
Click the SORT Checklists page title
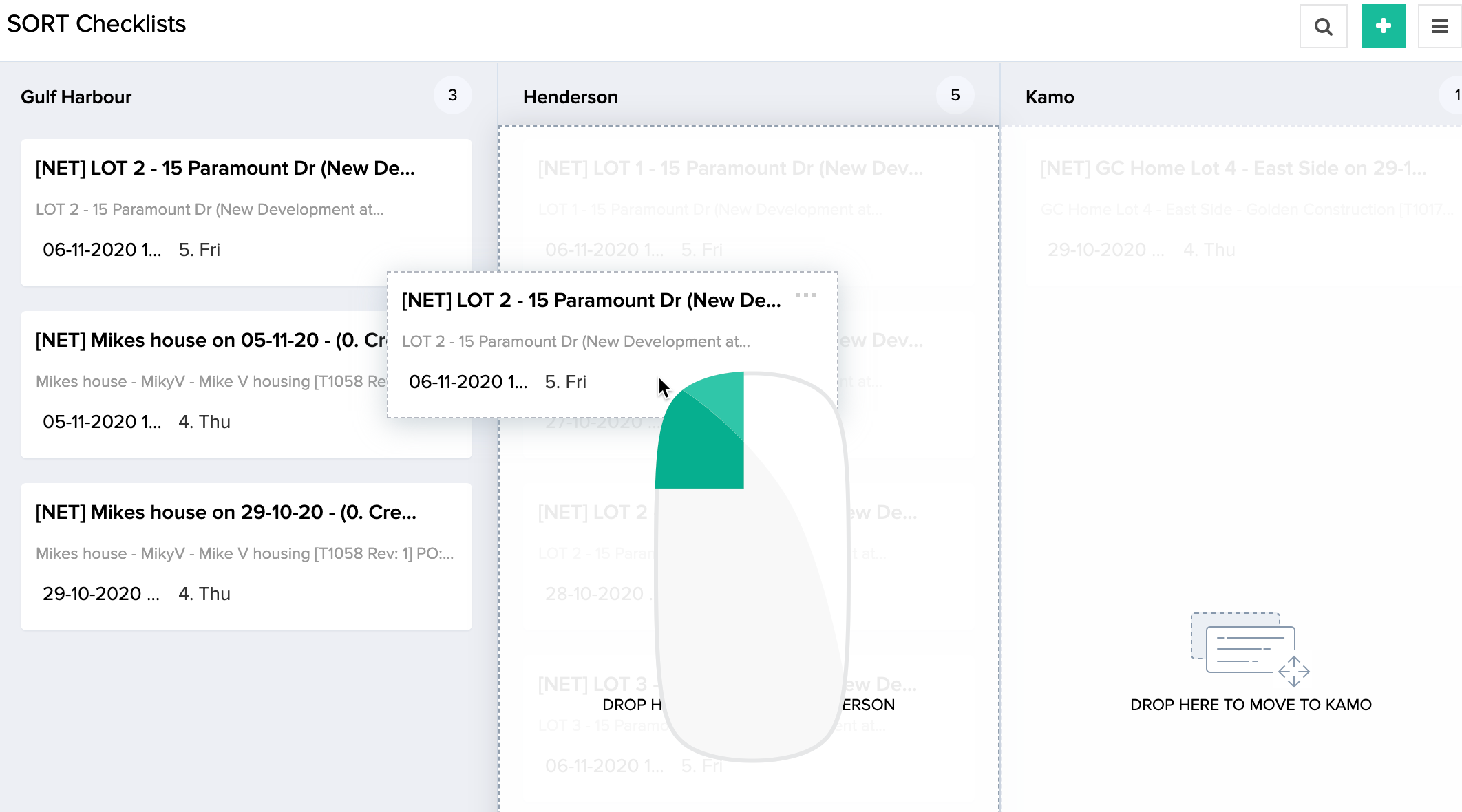pos(96,24)
